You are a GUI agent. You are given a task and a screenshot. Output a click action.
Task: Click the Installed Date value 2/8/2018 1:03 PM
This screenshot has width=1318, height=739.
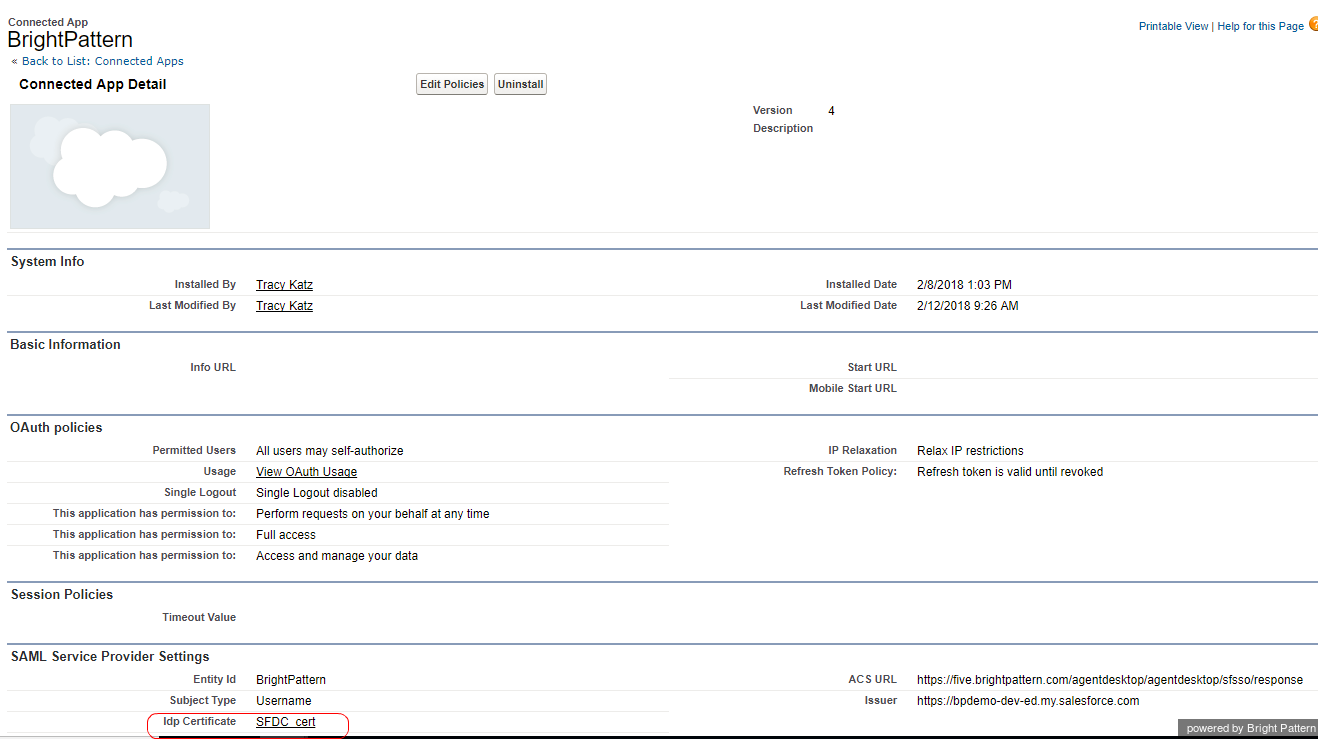pyautogui.click(x=964, y=285)
